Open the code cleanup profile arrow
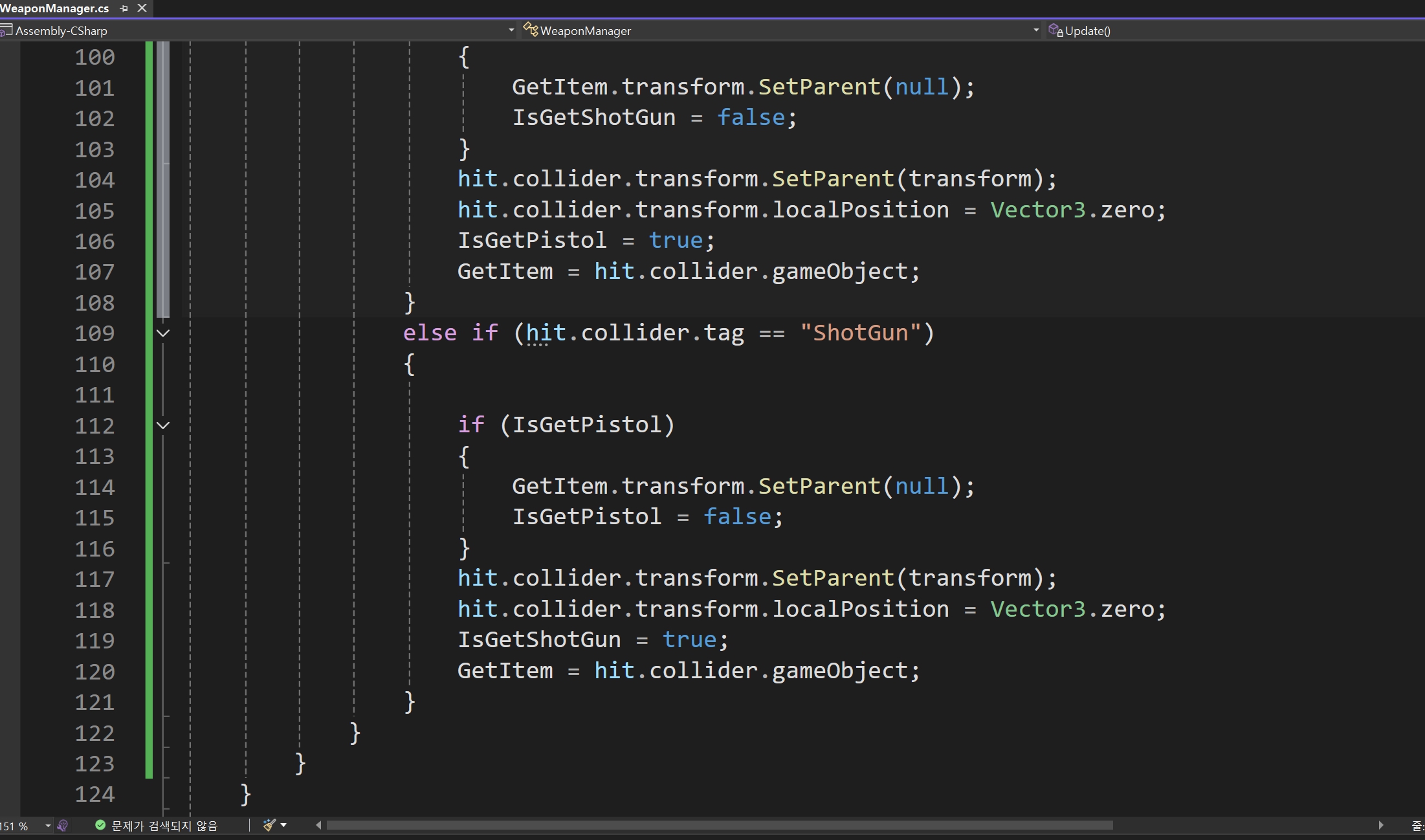This screenshot has width=1425, height=840. (283, 825)
